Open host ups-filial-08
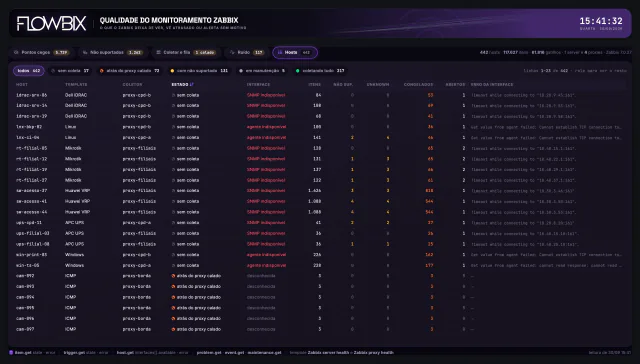640x364 pixels. pos(33,244)
